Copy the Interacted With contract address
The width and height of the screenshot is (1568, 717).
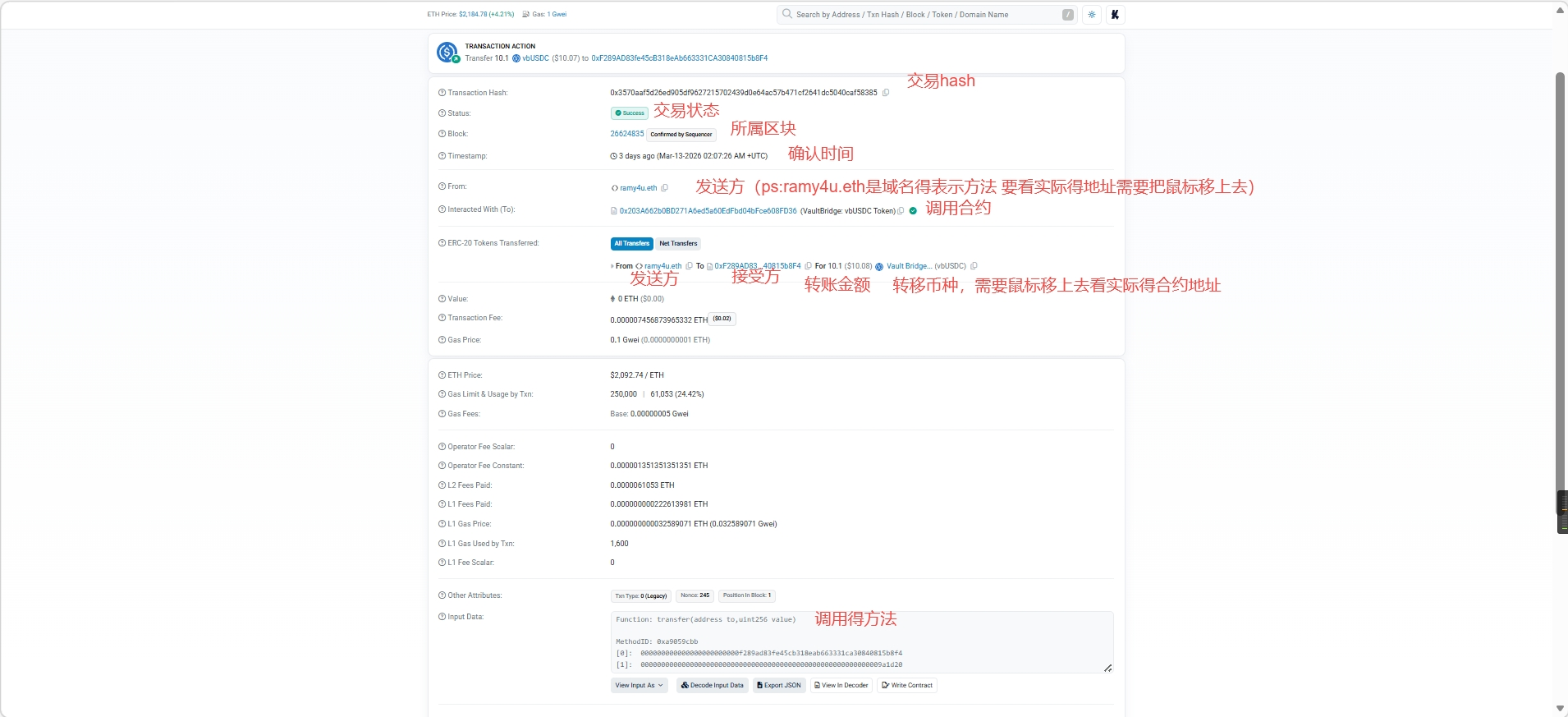click(901, 211)
